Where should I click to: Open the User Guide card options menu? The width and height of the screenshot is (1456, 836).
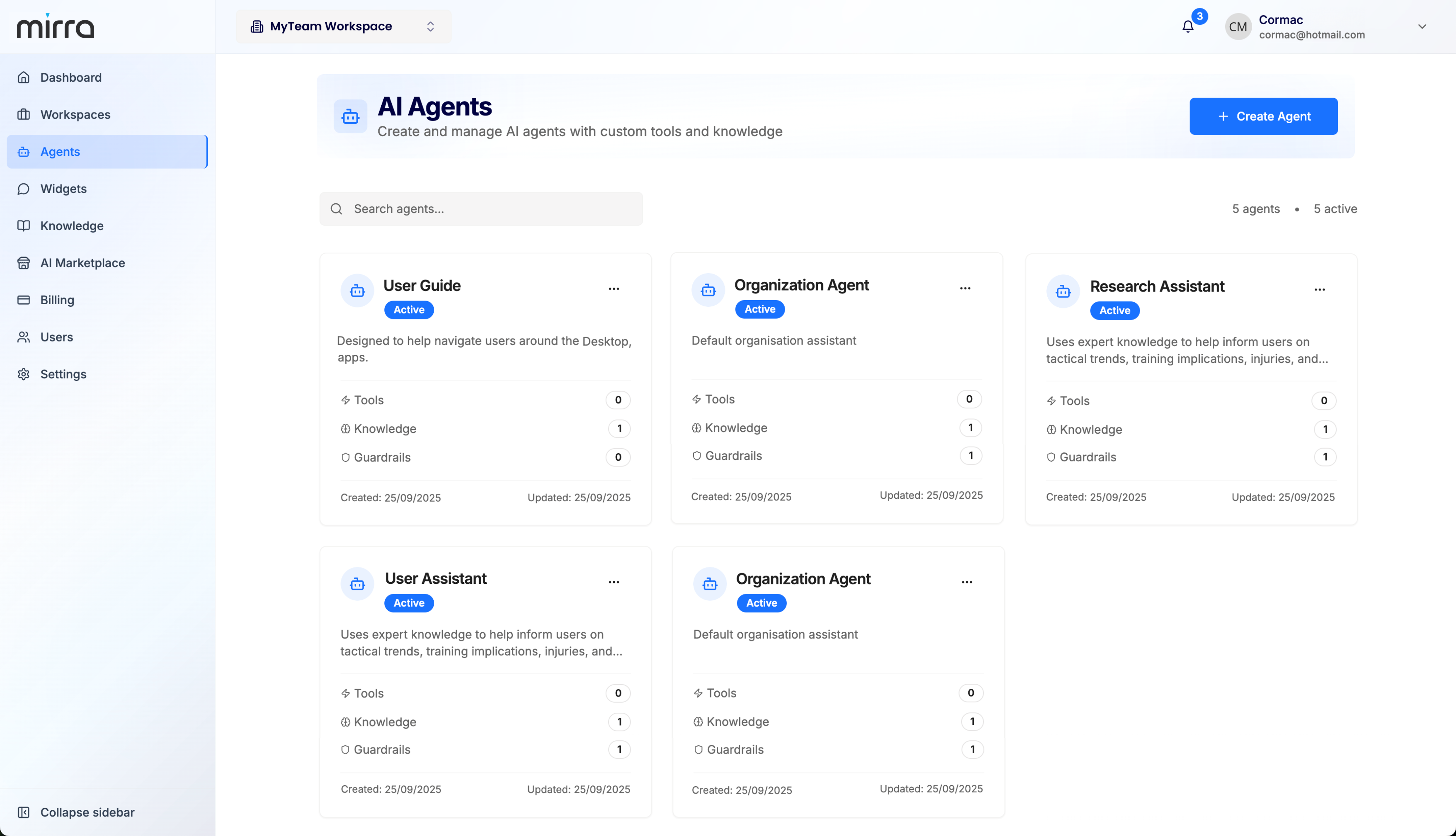click(614, 289)
